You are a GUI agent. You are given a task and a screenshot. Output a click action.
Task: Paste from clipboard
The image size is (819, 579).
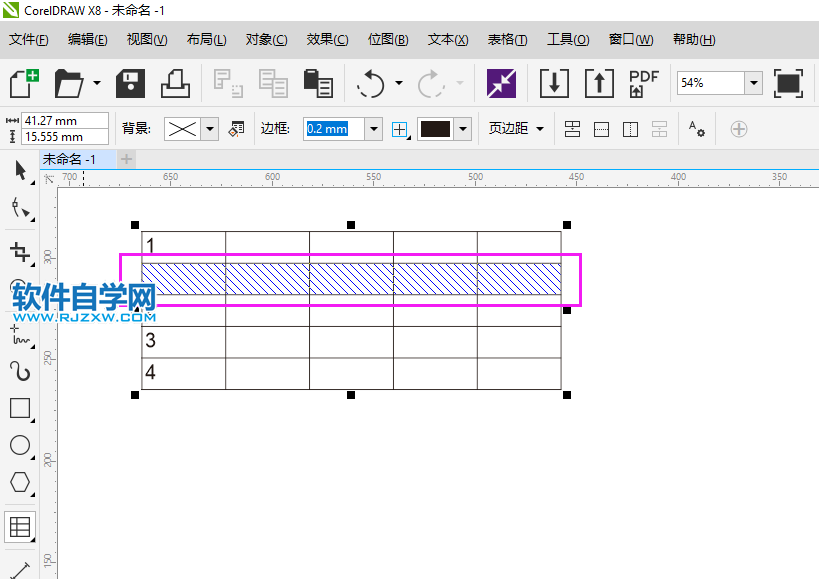pyautogui.click(x=318, y=83)
